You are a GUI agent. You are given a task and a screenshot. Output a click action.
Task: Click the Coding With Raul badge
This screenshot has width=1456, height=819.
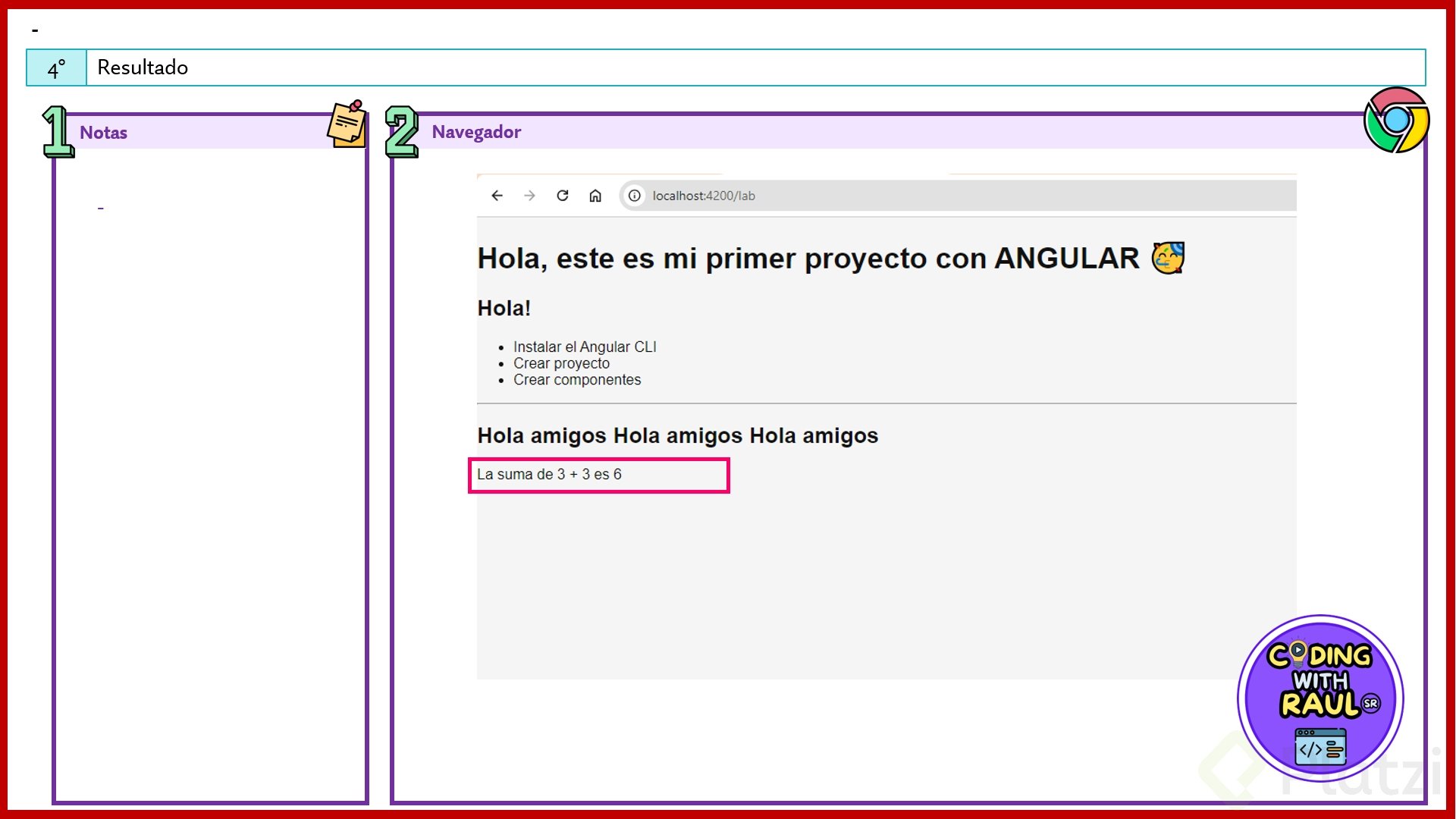(x=1320, y=698)
